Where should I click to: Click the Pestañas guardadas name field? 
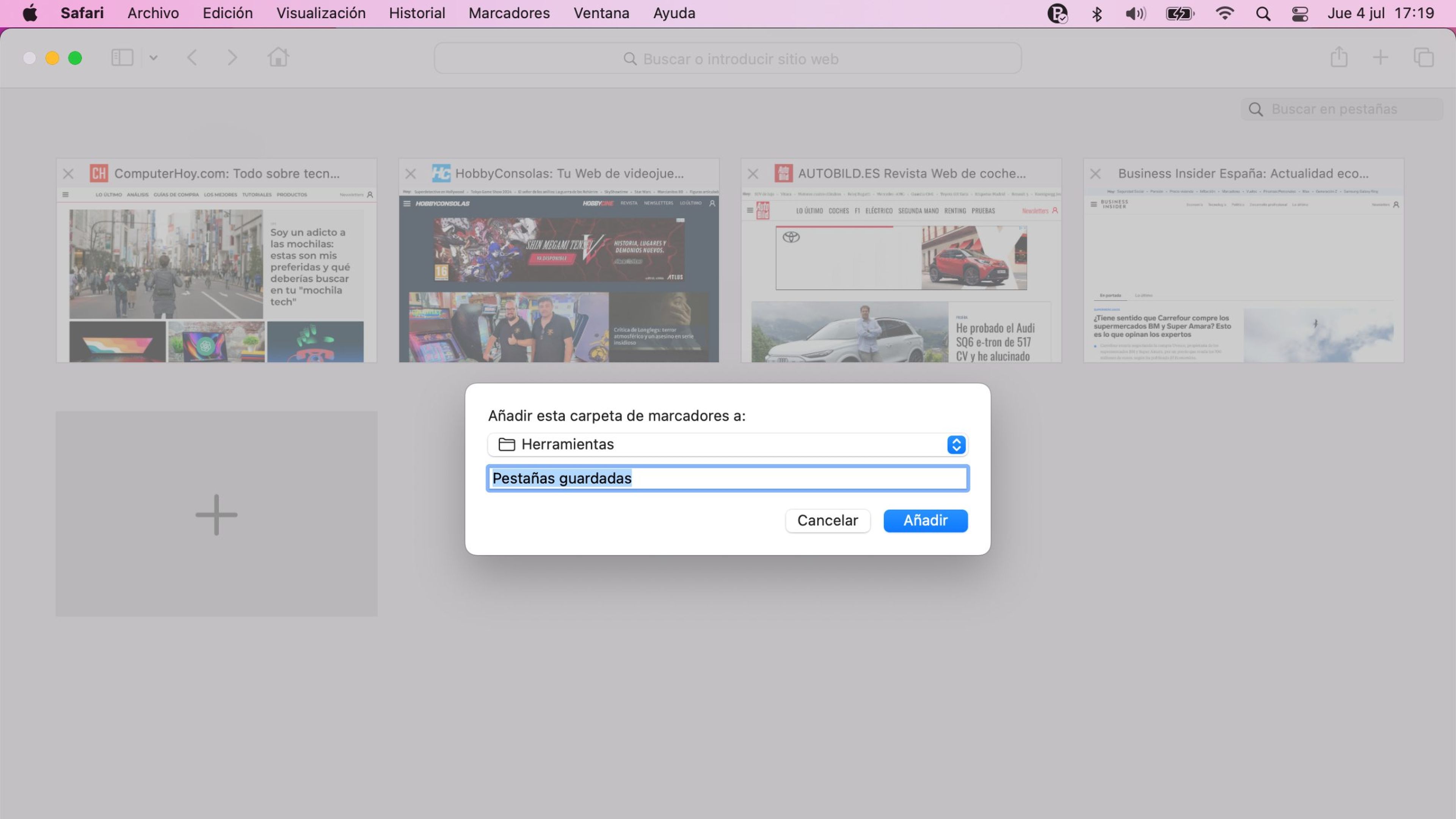728,478
